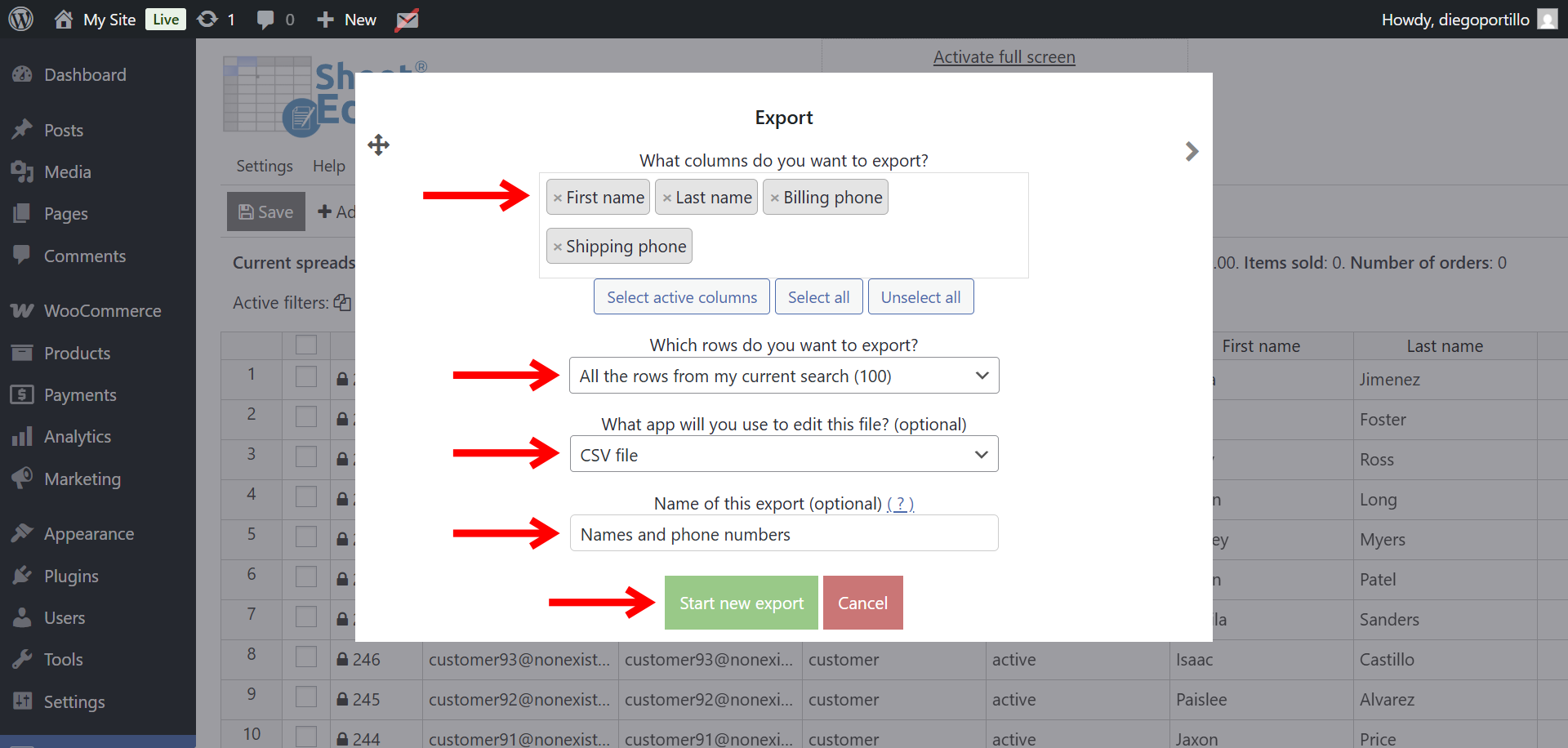The image size is (1568, 748).
Task: Check the checkbox for row 246
Action: 306,657
